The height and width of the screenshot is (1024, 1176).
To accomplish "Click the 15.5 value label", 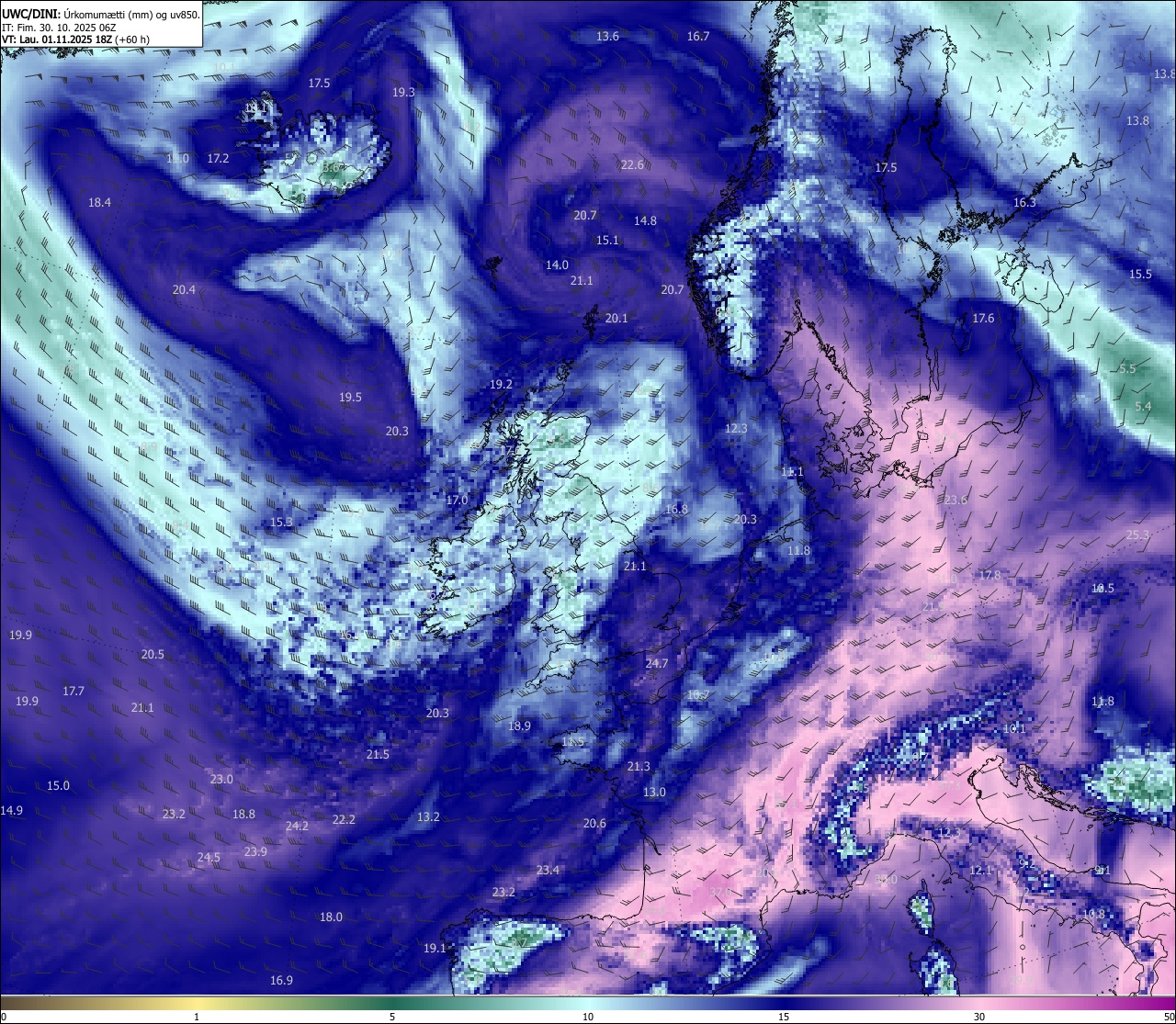I will [x=1140, y=275].
